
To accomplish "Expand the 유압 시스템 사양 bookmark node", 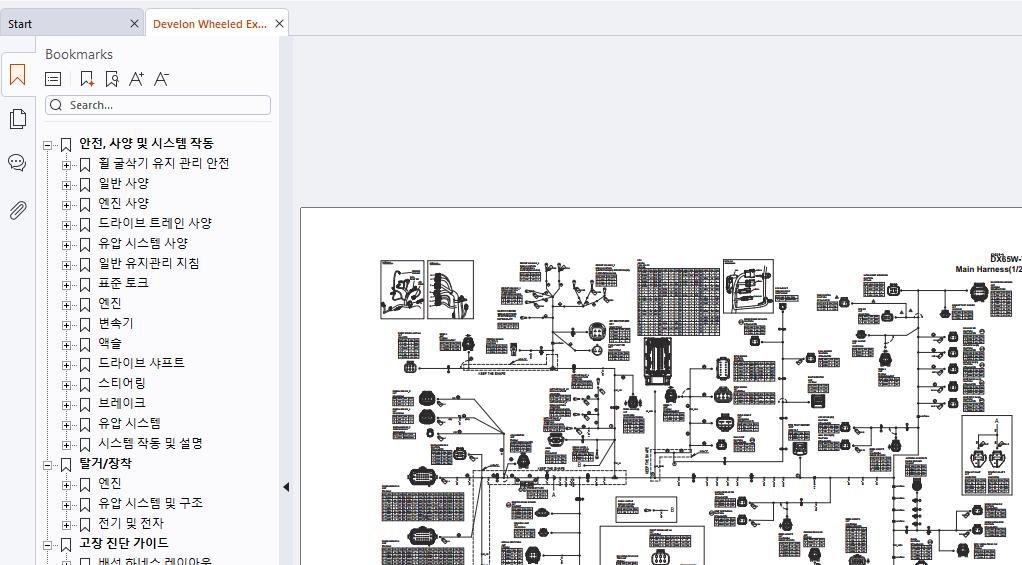I will pos(66,245).
